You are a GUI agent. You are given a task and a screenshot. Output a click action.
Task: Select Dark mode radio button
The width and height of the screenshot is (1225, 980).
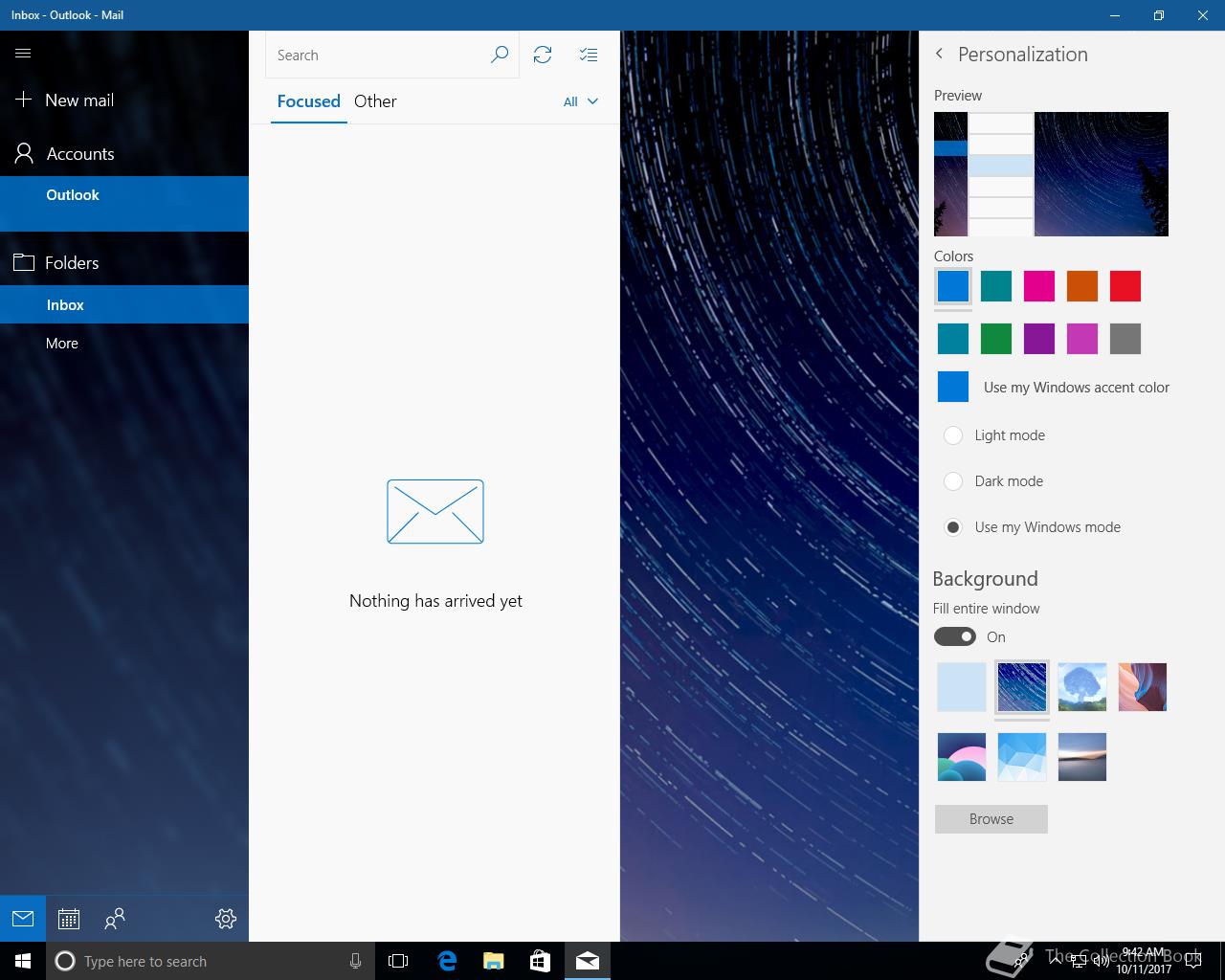point(953,481)
